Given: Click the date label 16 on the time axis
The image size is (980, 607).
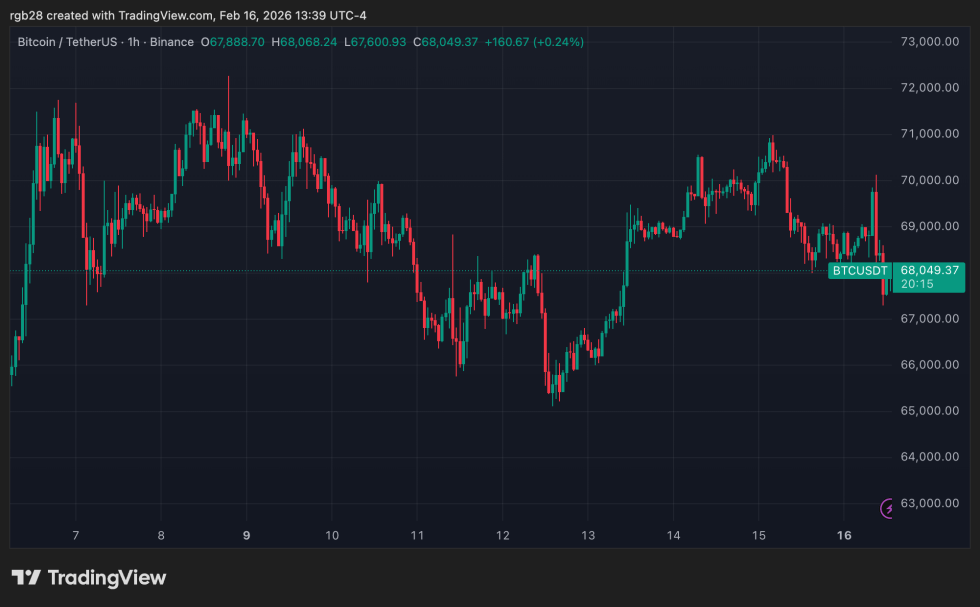Looking at the screenshot, I should coord(843,536).
